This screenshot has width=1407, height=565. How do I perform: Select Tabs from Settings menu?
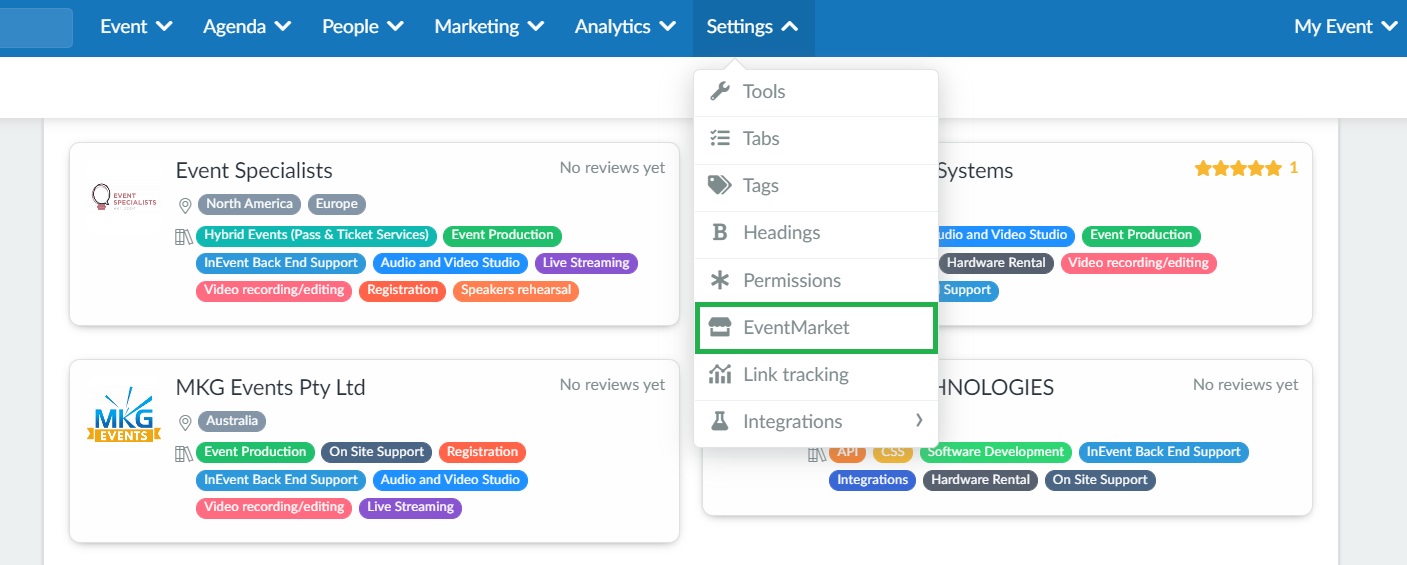(816, 139)
